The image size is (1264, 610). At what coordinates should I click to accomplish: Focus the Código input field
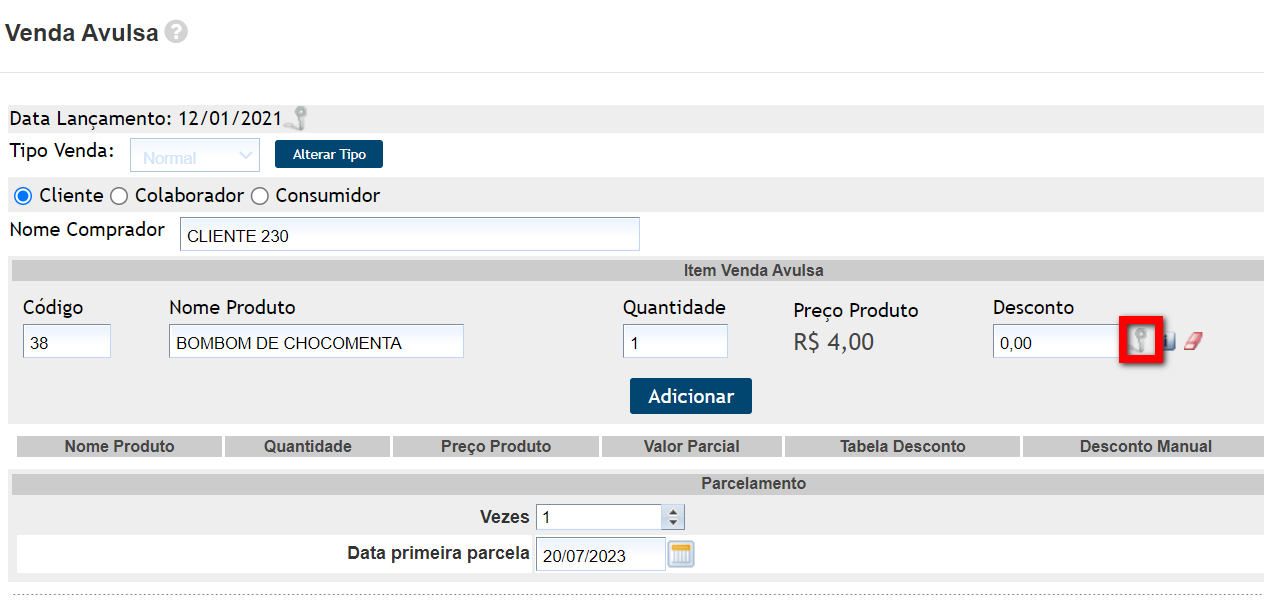click(67, 342)
